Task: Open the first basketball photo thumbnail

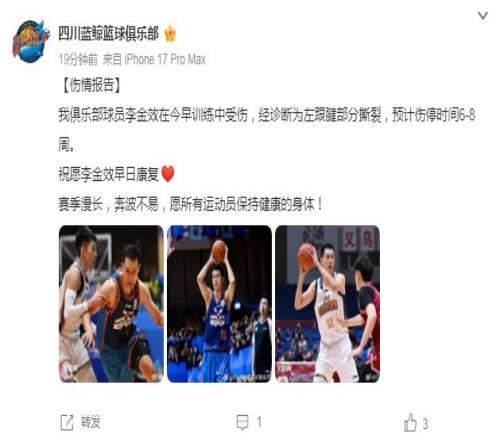Action: 111,304
